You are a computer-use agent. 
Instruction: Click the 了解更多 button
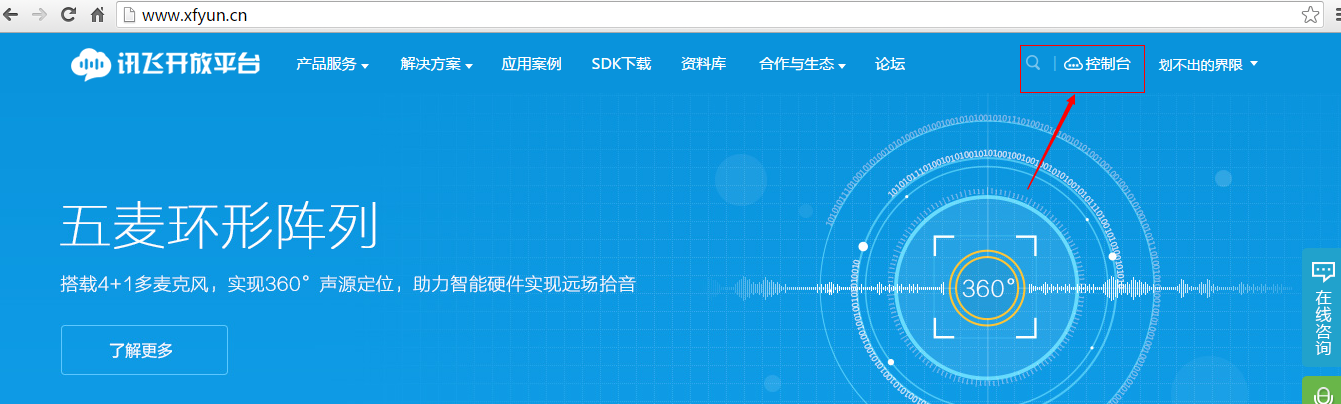point(144,350)
